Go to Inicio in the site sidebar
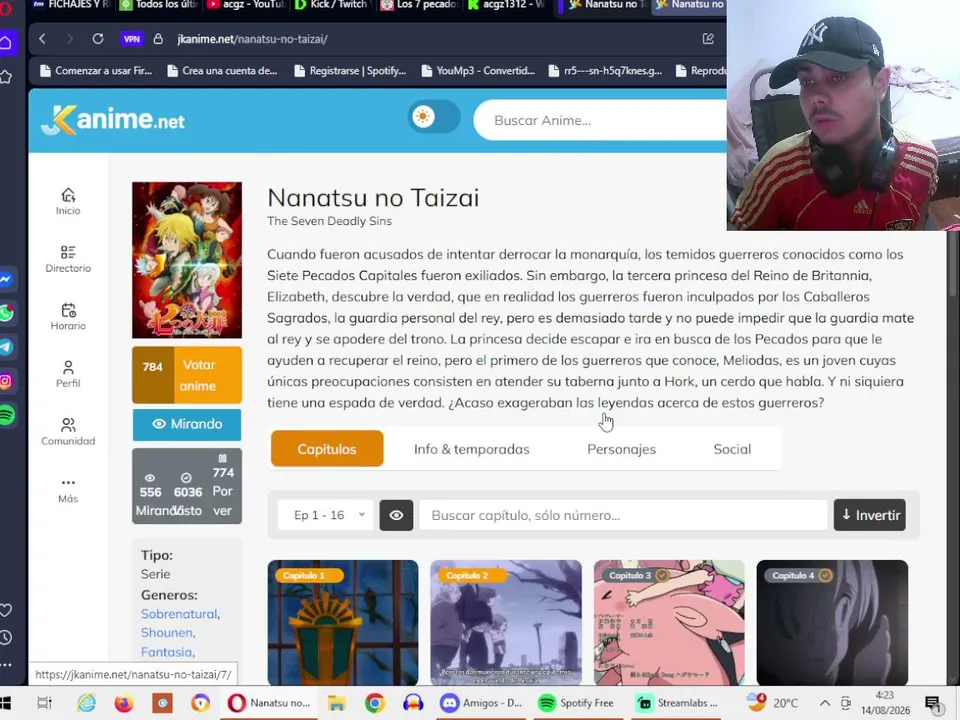The height and width of the screenshot is (720, 960). [68, 201]
